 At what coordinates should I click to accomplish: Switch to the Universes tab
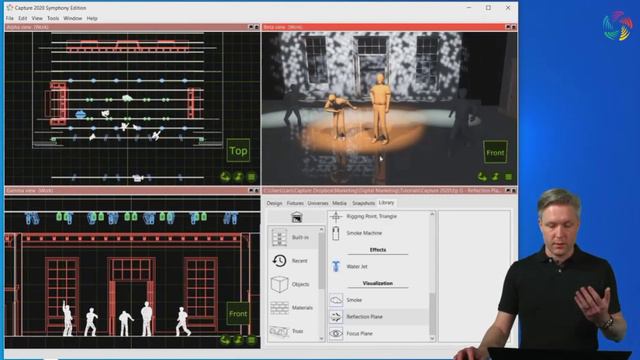pyautogui.click(x=318, y=203)
